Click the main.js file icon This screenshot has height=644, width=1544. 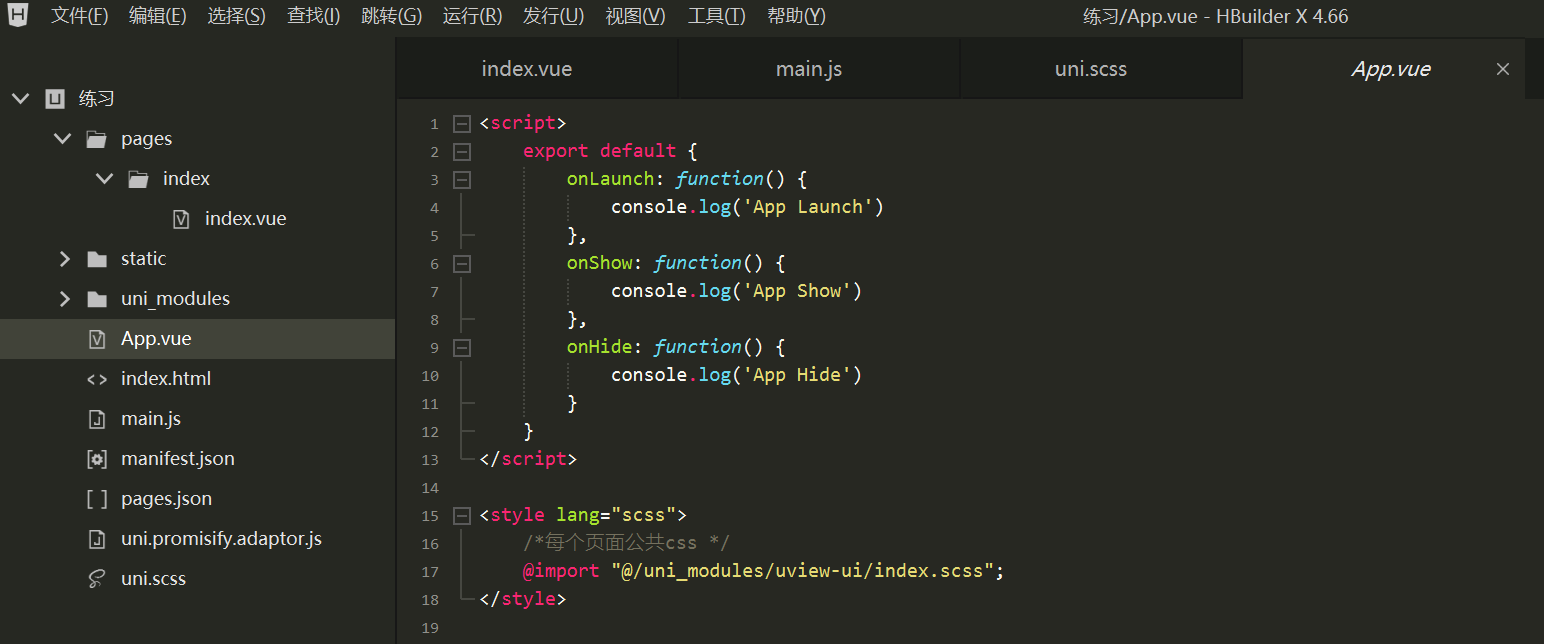click(97, 418)
